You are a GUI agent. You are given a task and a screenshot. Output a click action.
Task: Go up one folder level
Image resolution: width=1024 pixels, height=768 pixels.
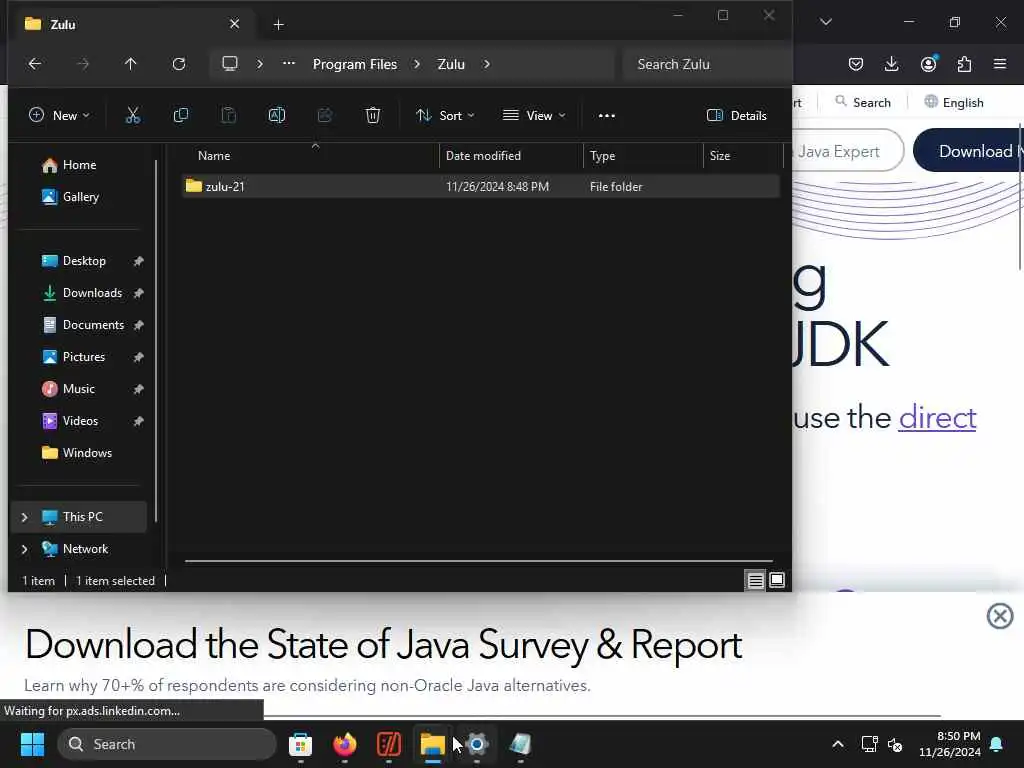click(x=131, y=64)
